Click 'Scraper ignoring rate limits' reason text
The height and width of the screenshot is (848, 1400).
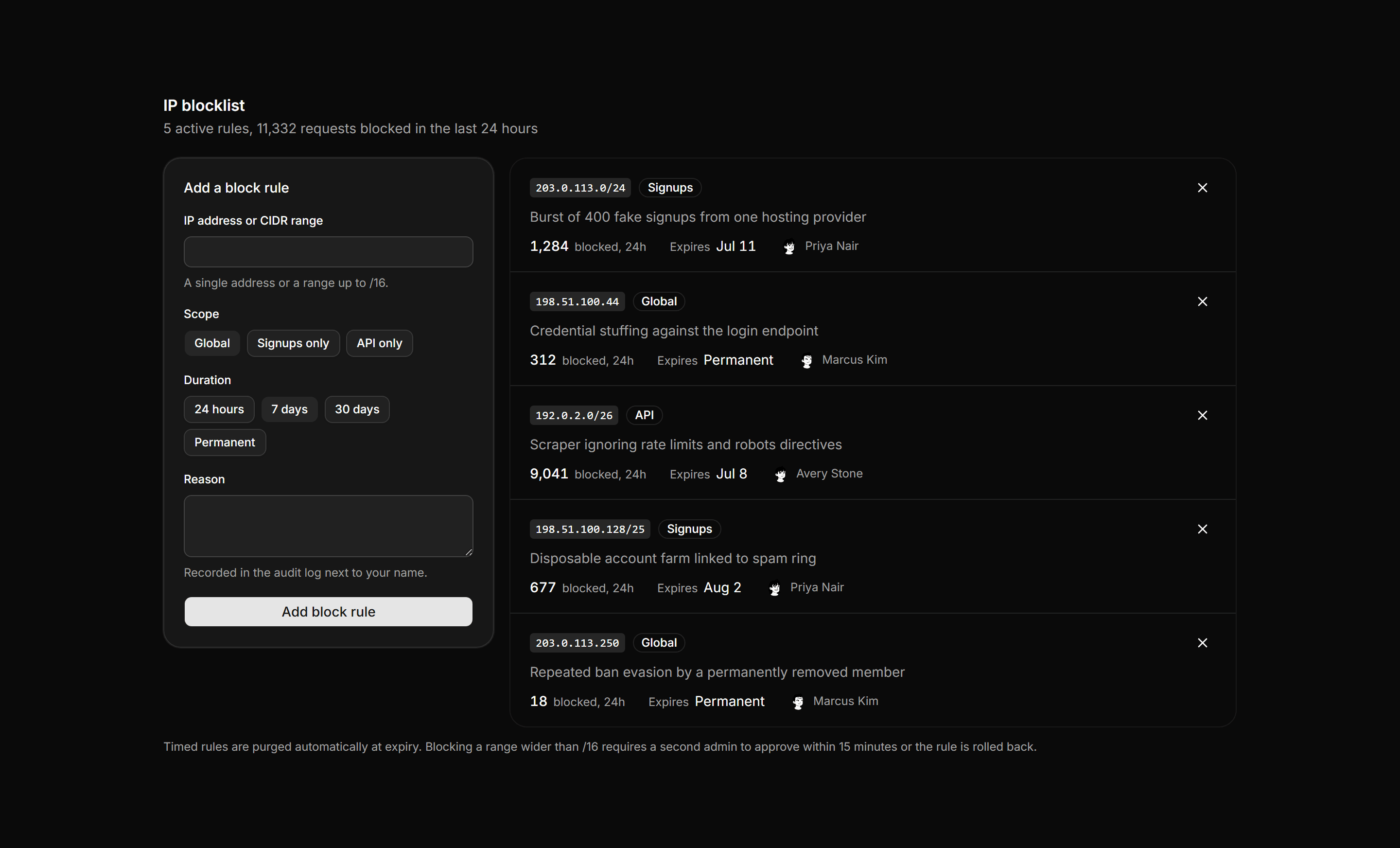(x=686, y=444)
